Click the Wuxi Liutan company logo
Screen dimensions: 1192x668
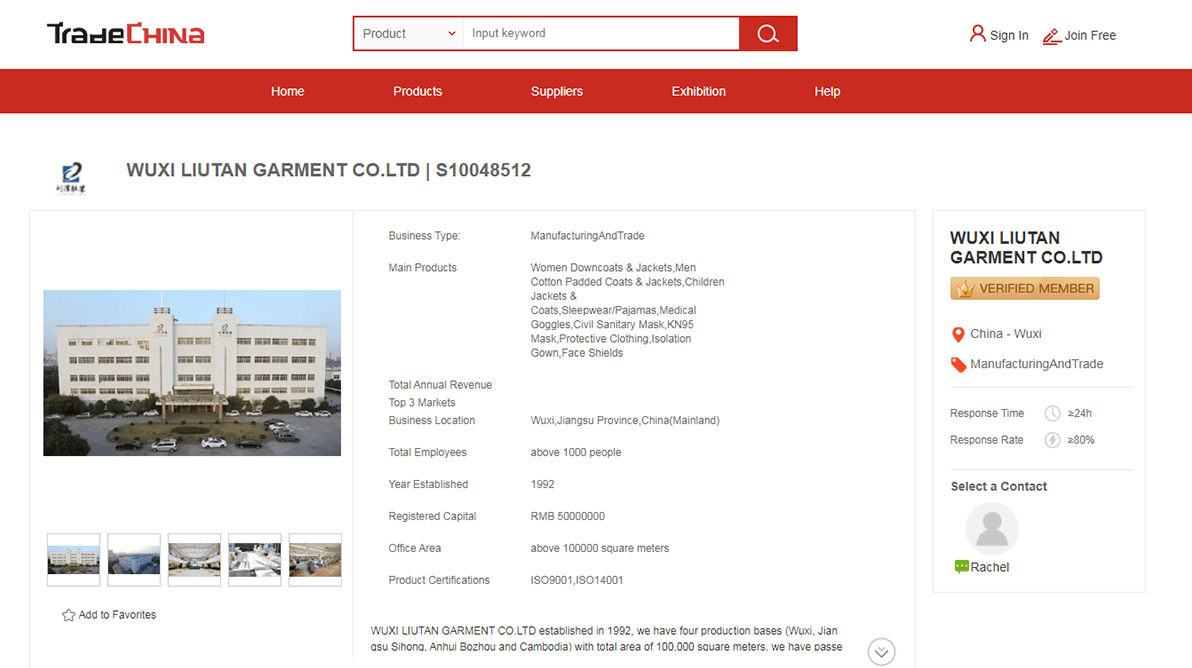coord(71,177)
